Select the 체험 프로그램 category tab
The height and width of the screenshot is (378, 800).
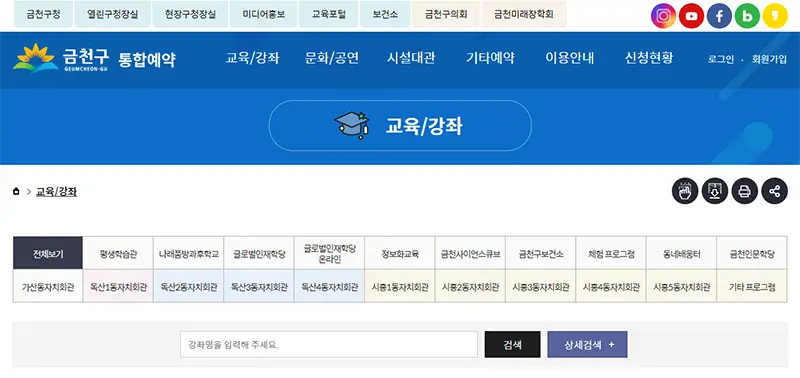click(x=611, y=253)
